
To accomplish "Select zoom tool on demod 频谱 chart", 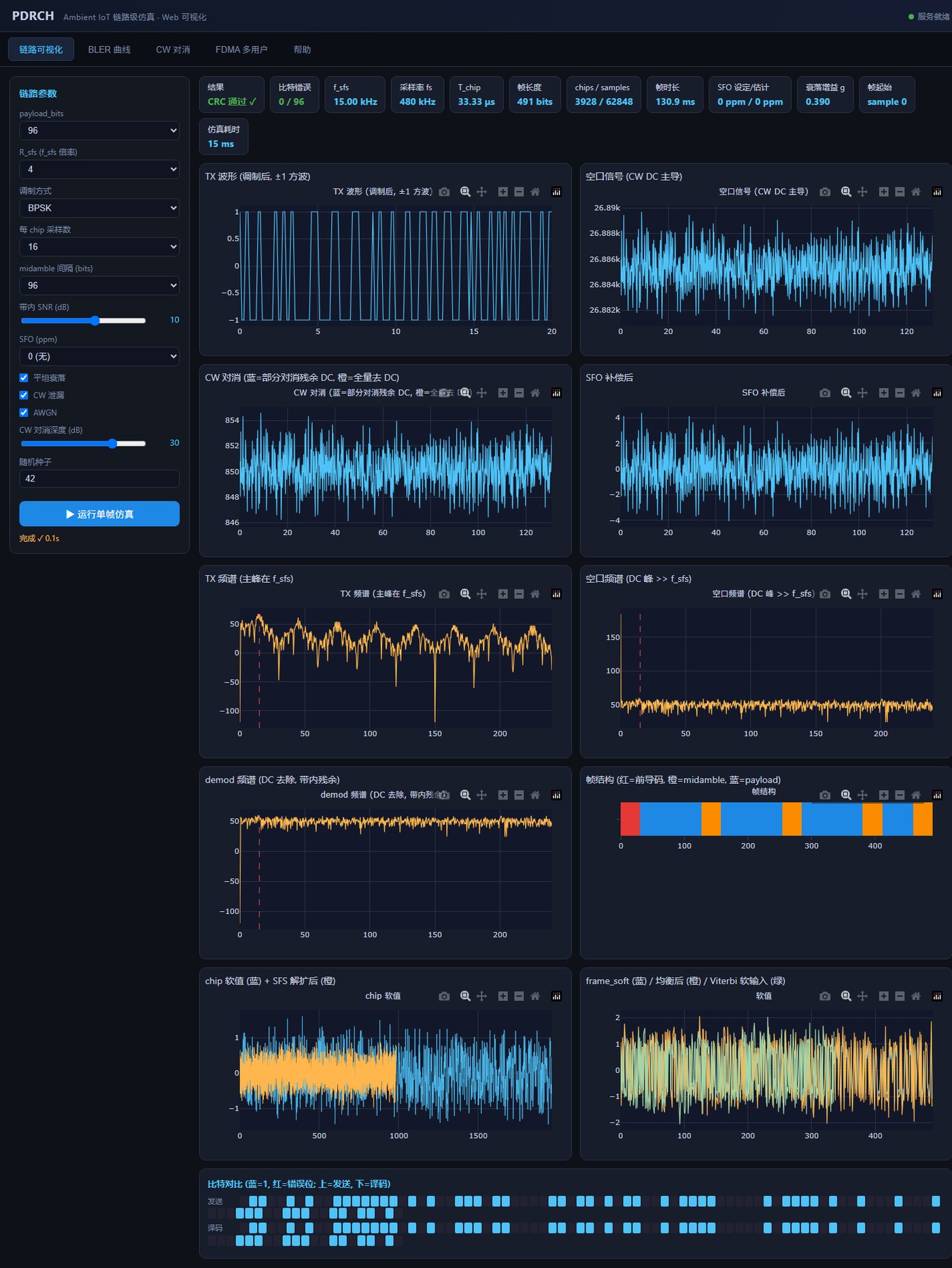I will pyautogui.click(x=465, y=795).
